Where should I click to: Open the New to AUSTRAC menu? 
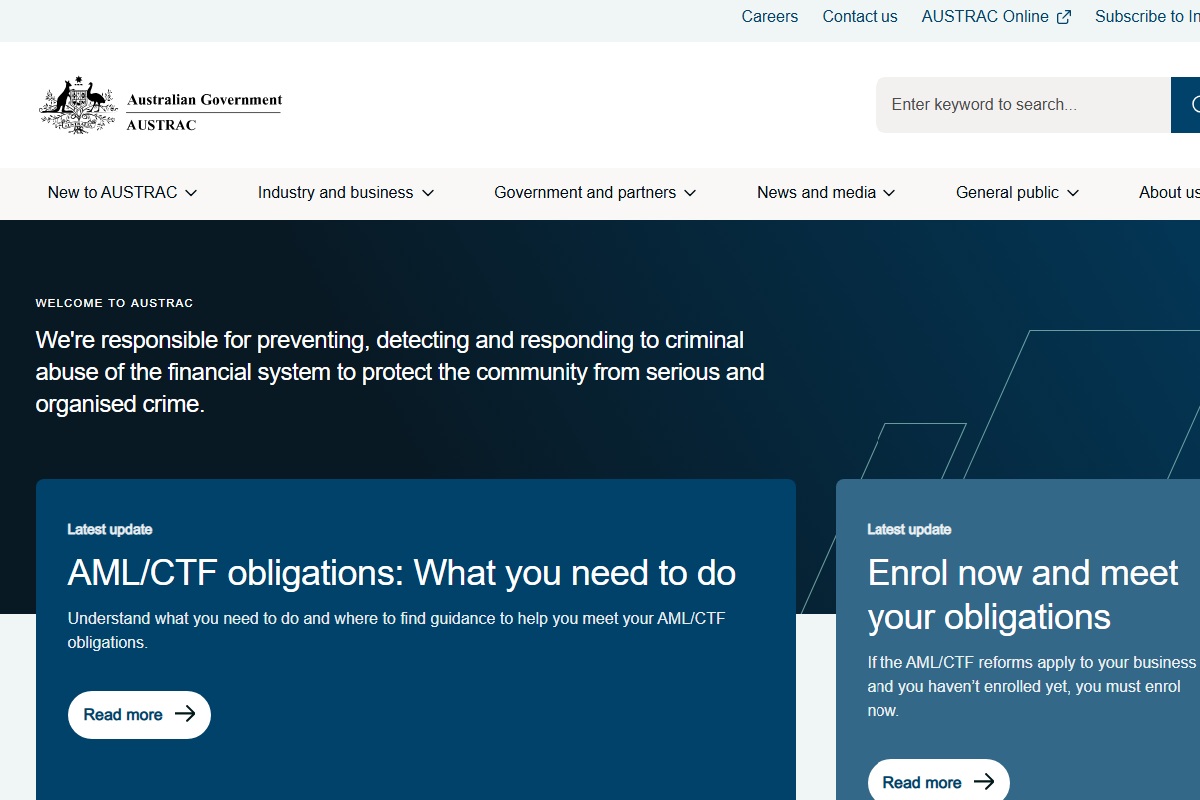(x=123, y=193)
